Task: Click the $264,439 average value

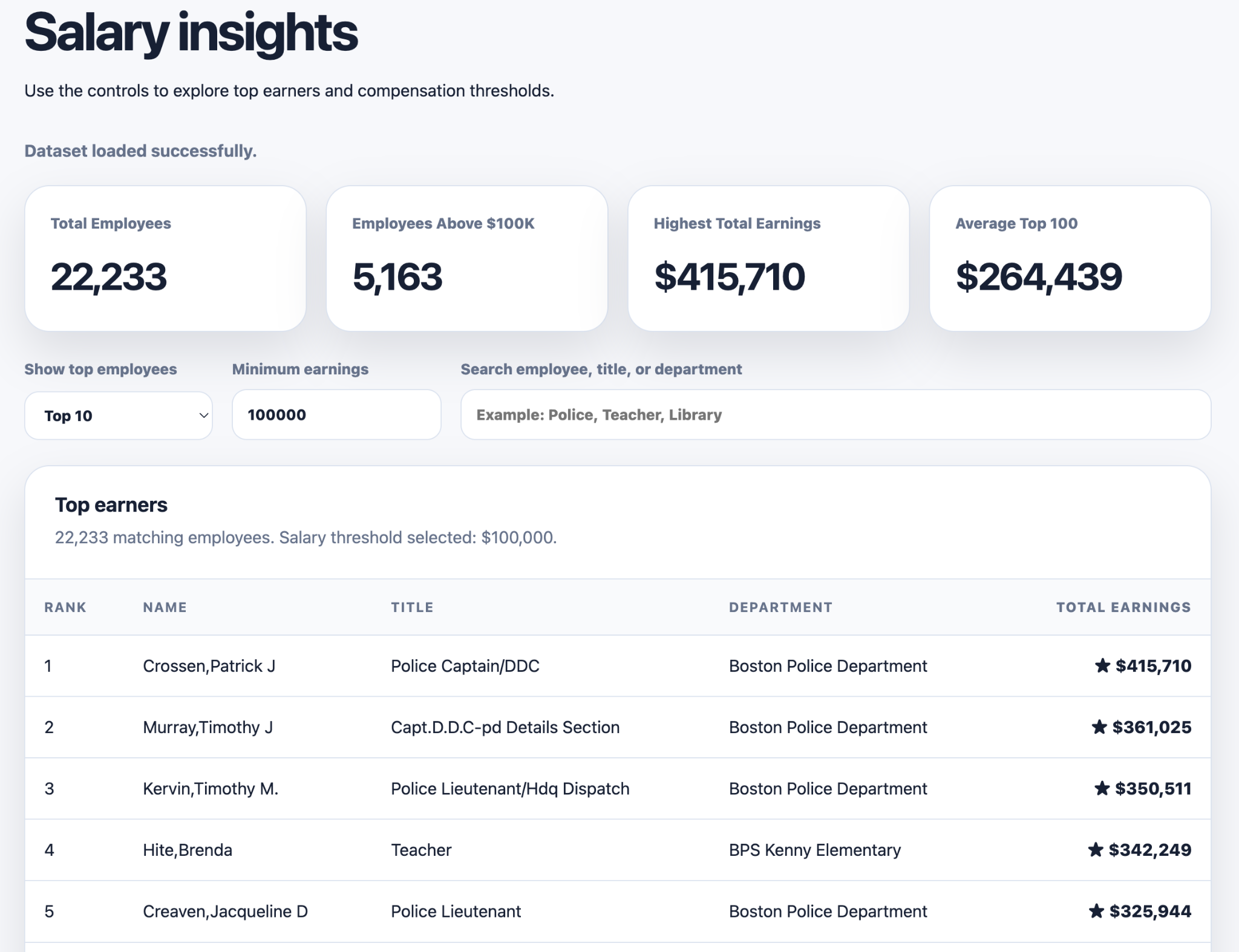Action: pos(1039,277)
